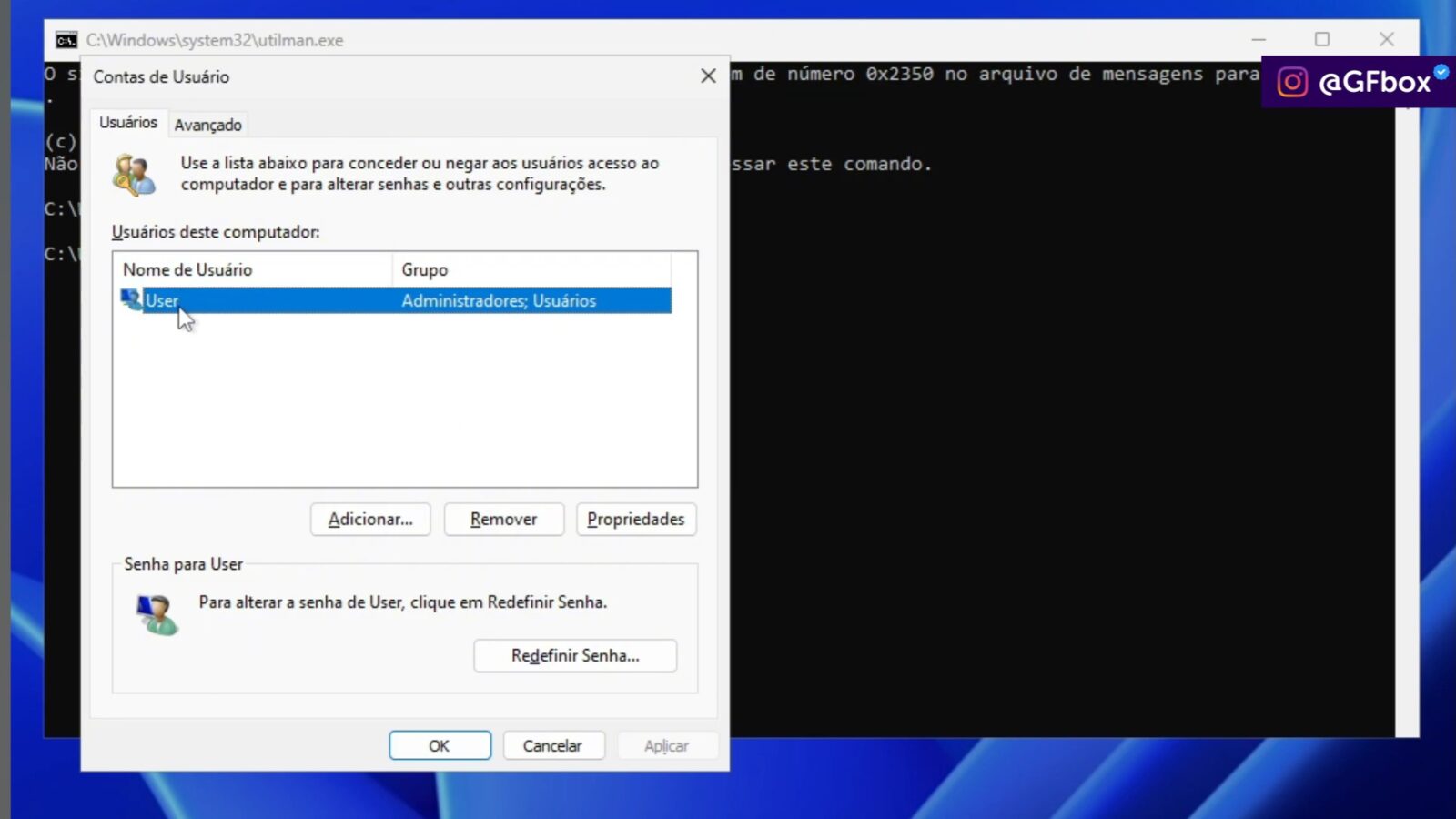Click the command prompt icon in the title bar

pos(65,40)
